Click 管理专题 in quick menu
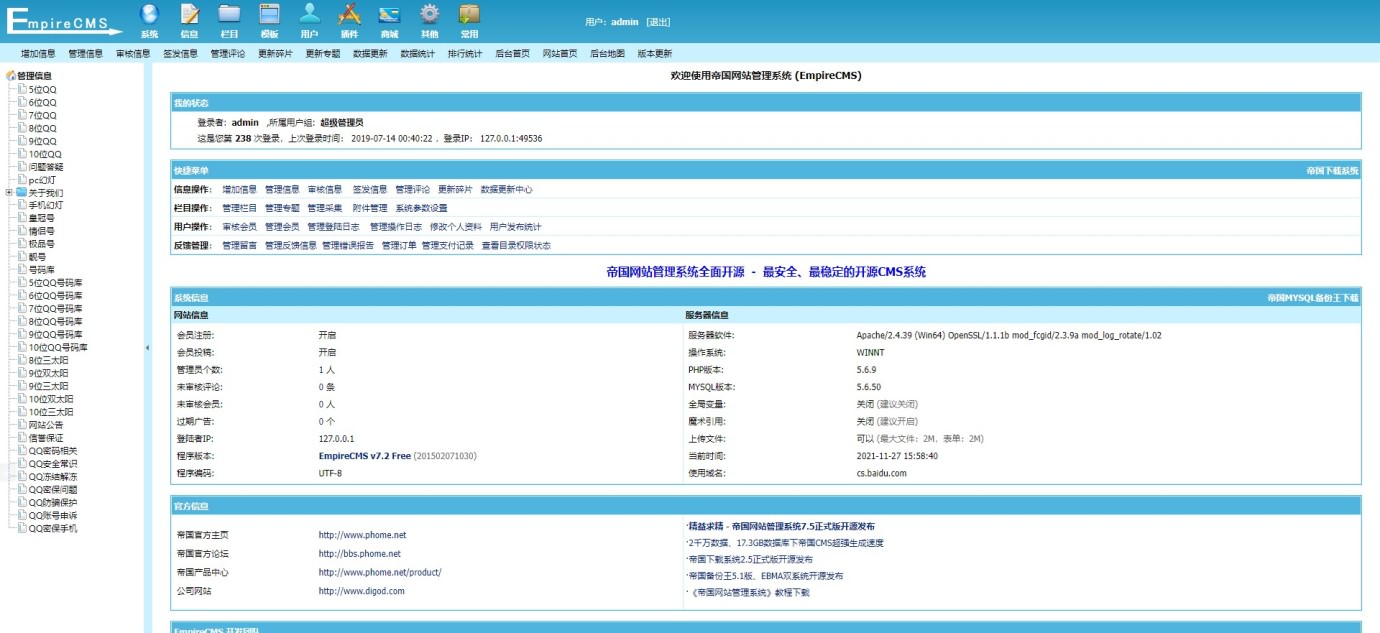The height and width of the screenshot is (633, 1380). point(282,208)
